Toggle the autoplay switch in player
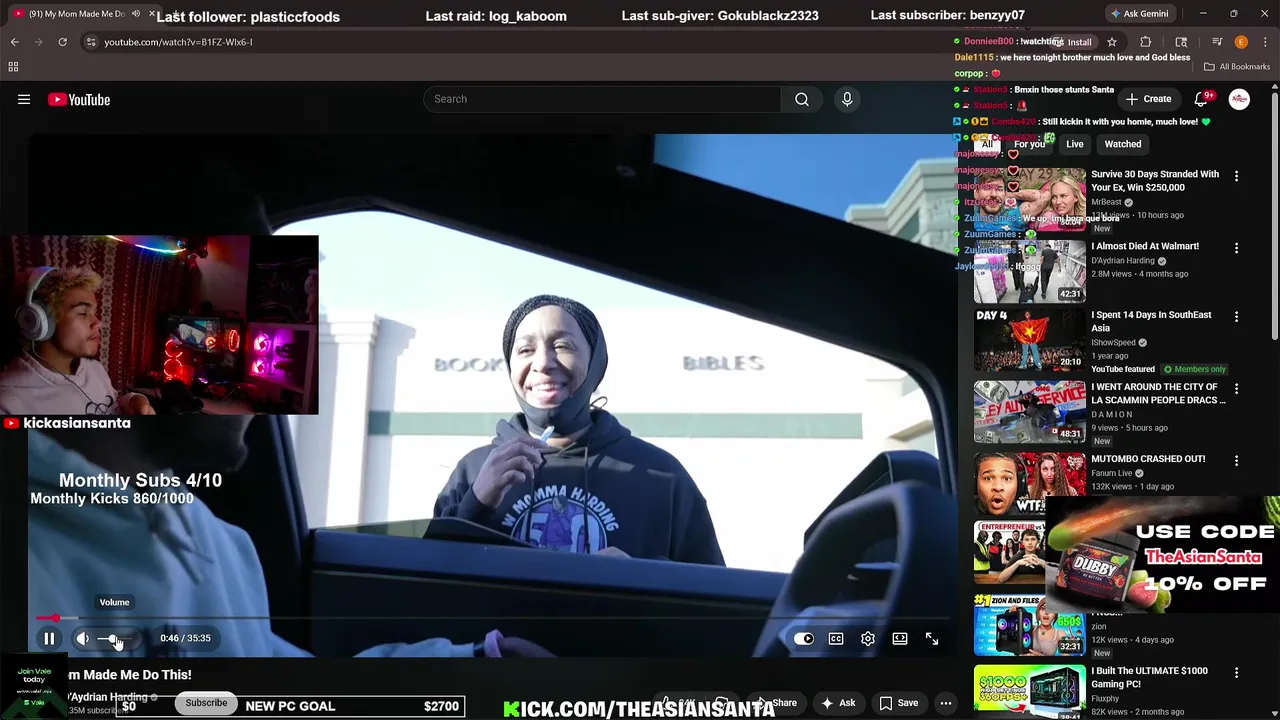Screen dimensions: 1280x720 (x=804, y=638)
